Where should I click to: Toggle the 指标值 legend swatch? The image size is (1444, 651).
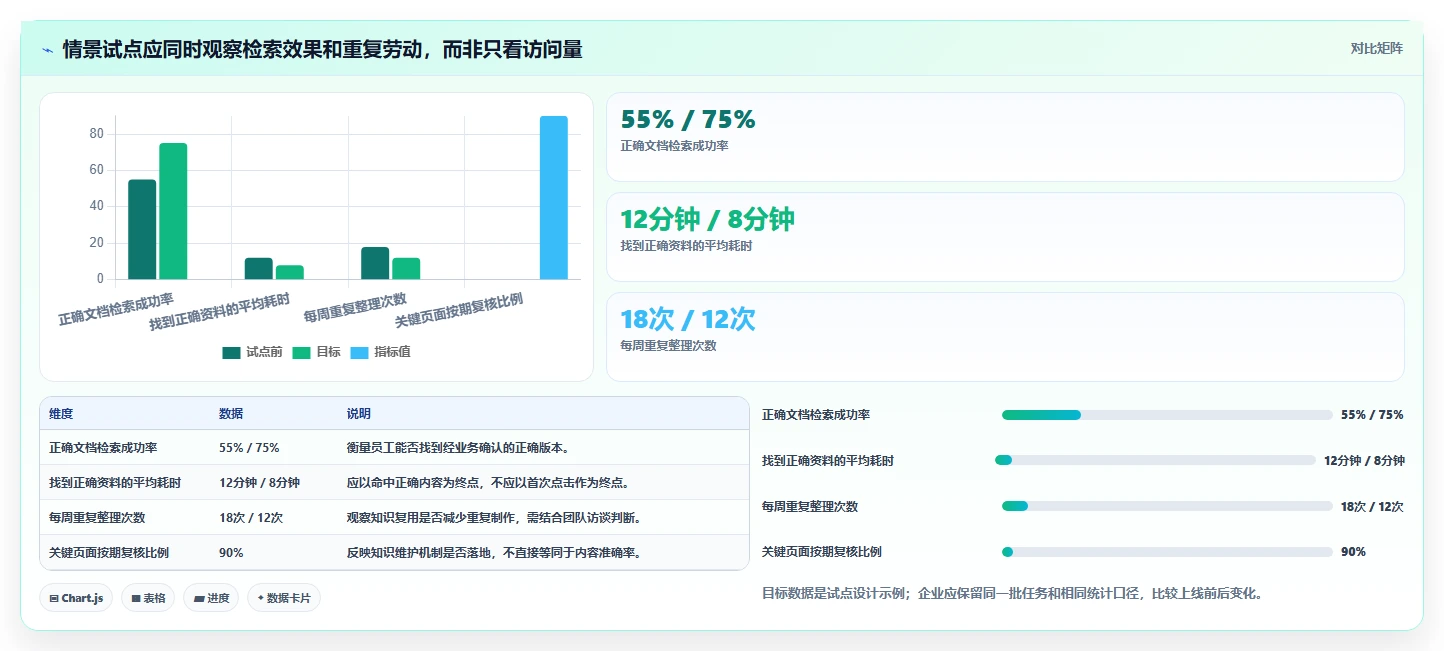pos(359,352)
